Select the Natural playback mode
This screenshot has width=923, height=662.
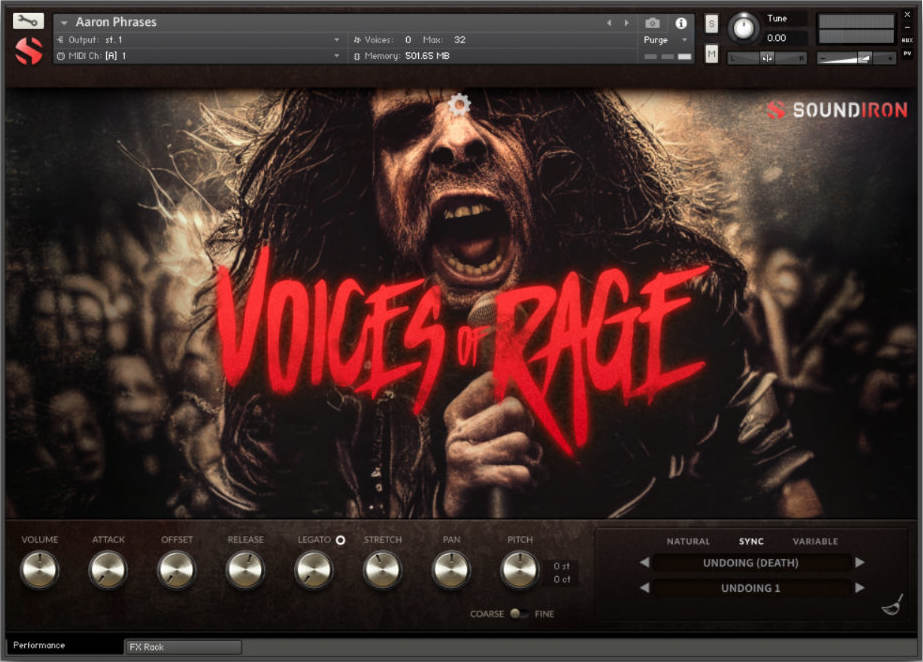pyautogui.click(x=688, y=540)
